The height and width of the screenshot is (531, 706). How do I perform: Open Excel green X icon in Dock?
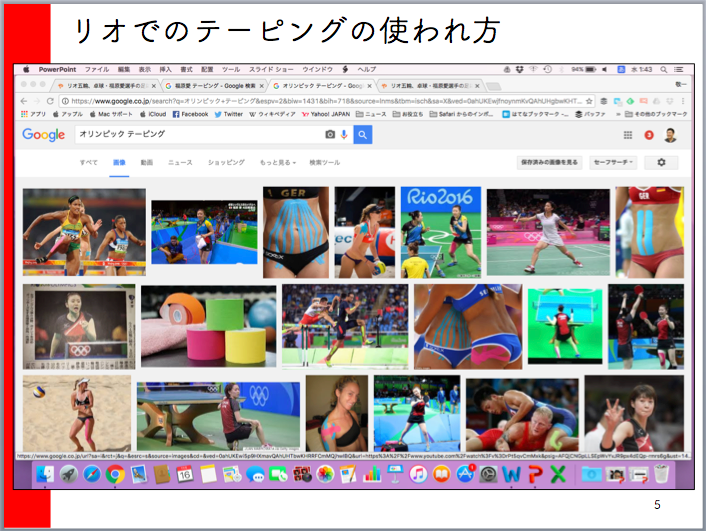(x=558, y=475)
